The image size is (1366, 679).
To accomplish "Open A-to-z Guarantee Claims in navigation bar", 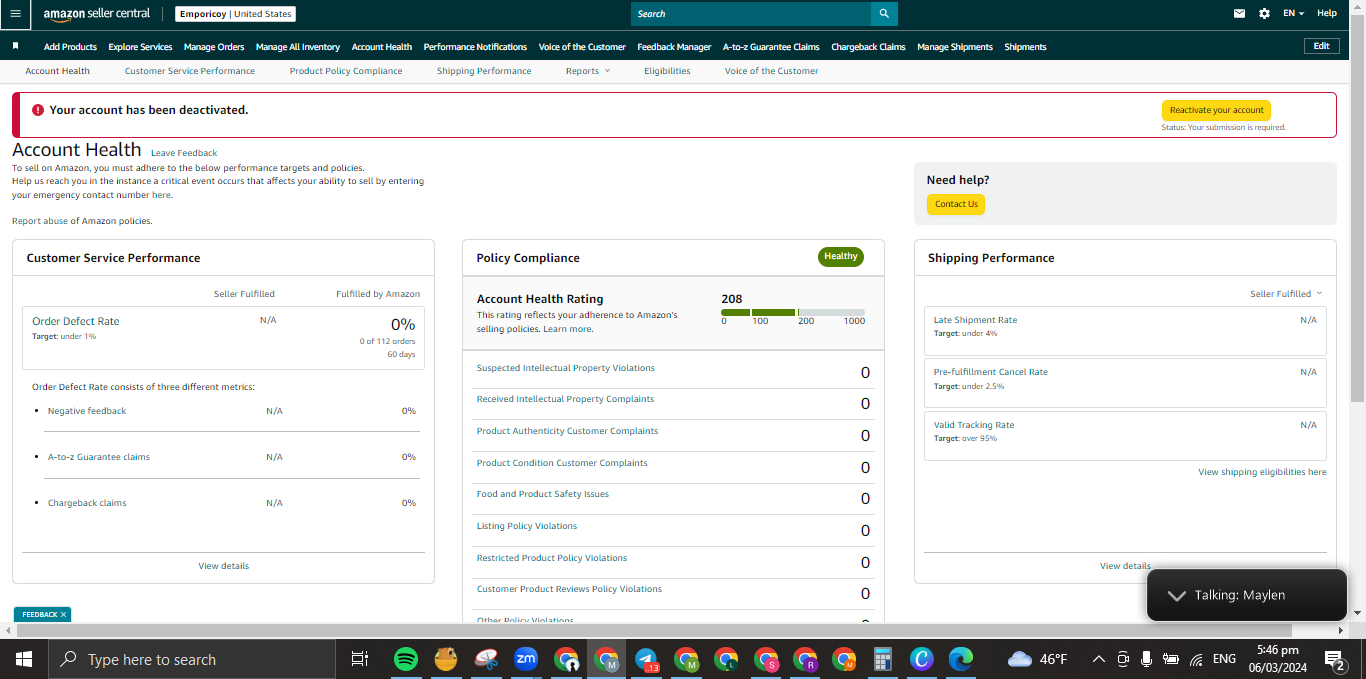I will click(771, 47).
